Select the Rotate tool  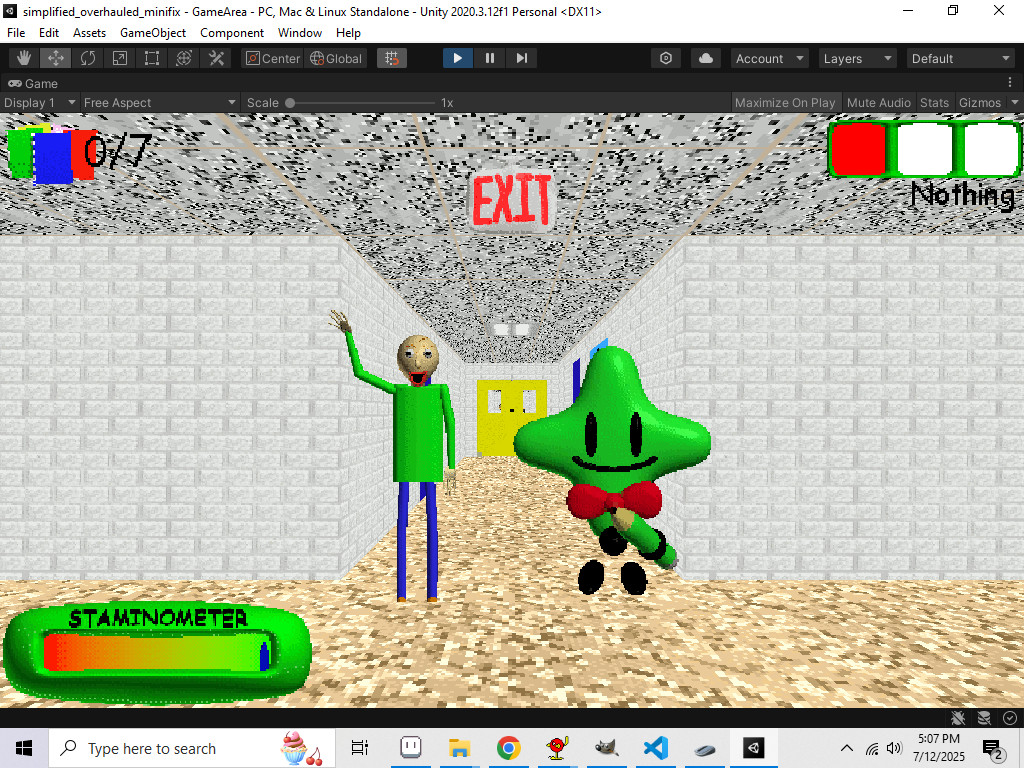point(87,58)
